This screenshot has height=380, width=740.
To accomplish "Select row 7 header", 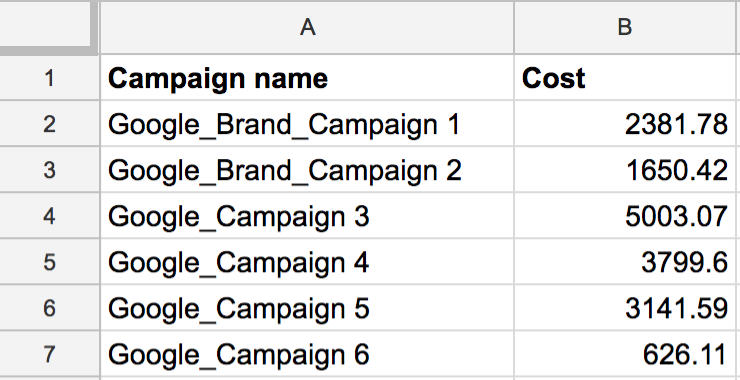I will point(49,354).
